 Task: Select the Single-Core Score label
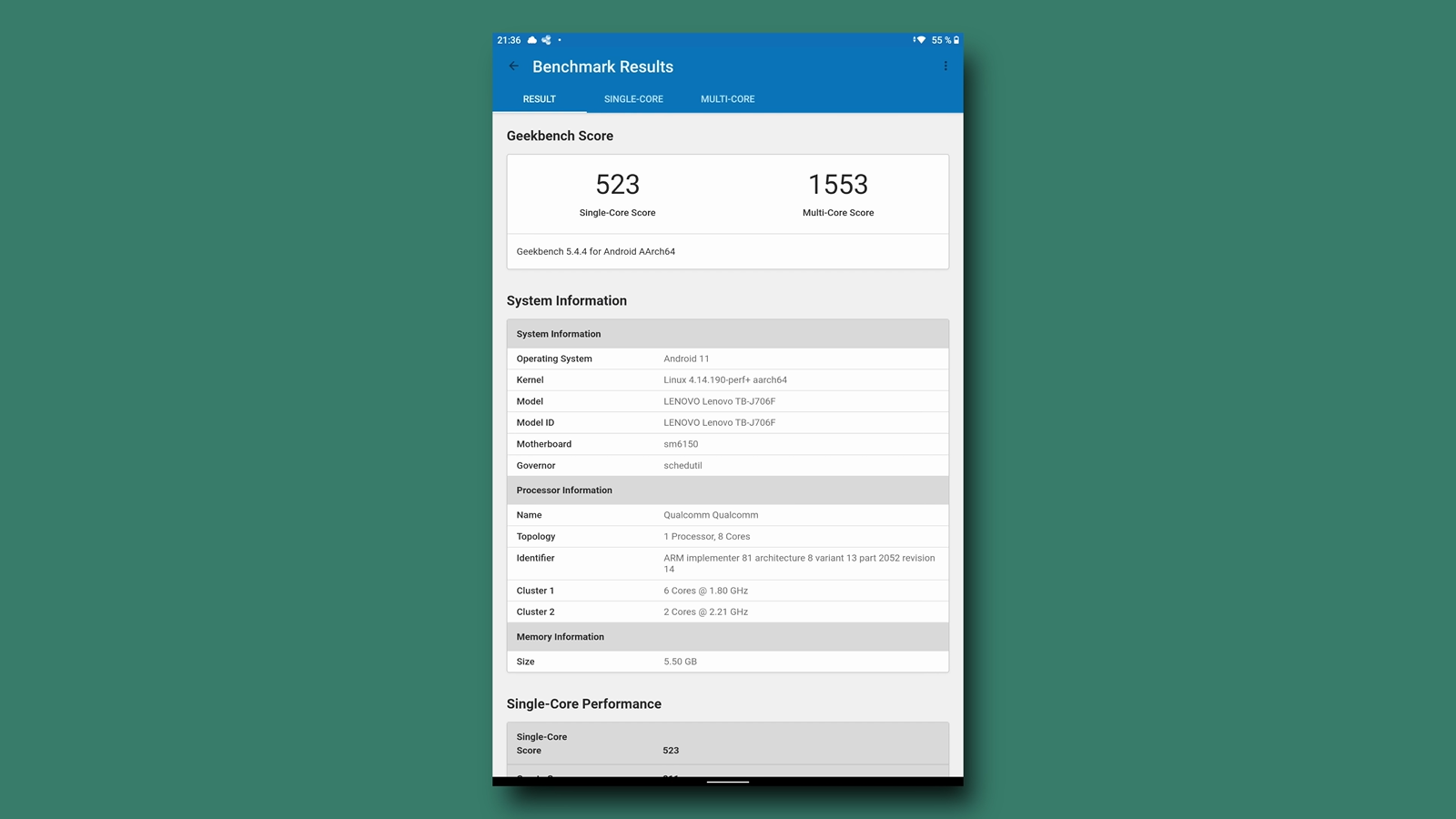[617, 213]
